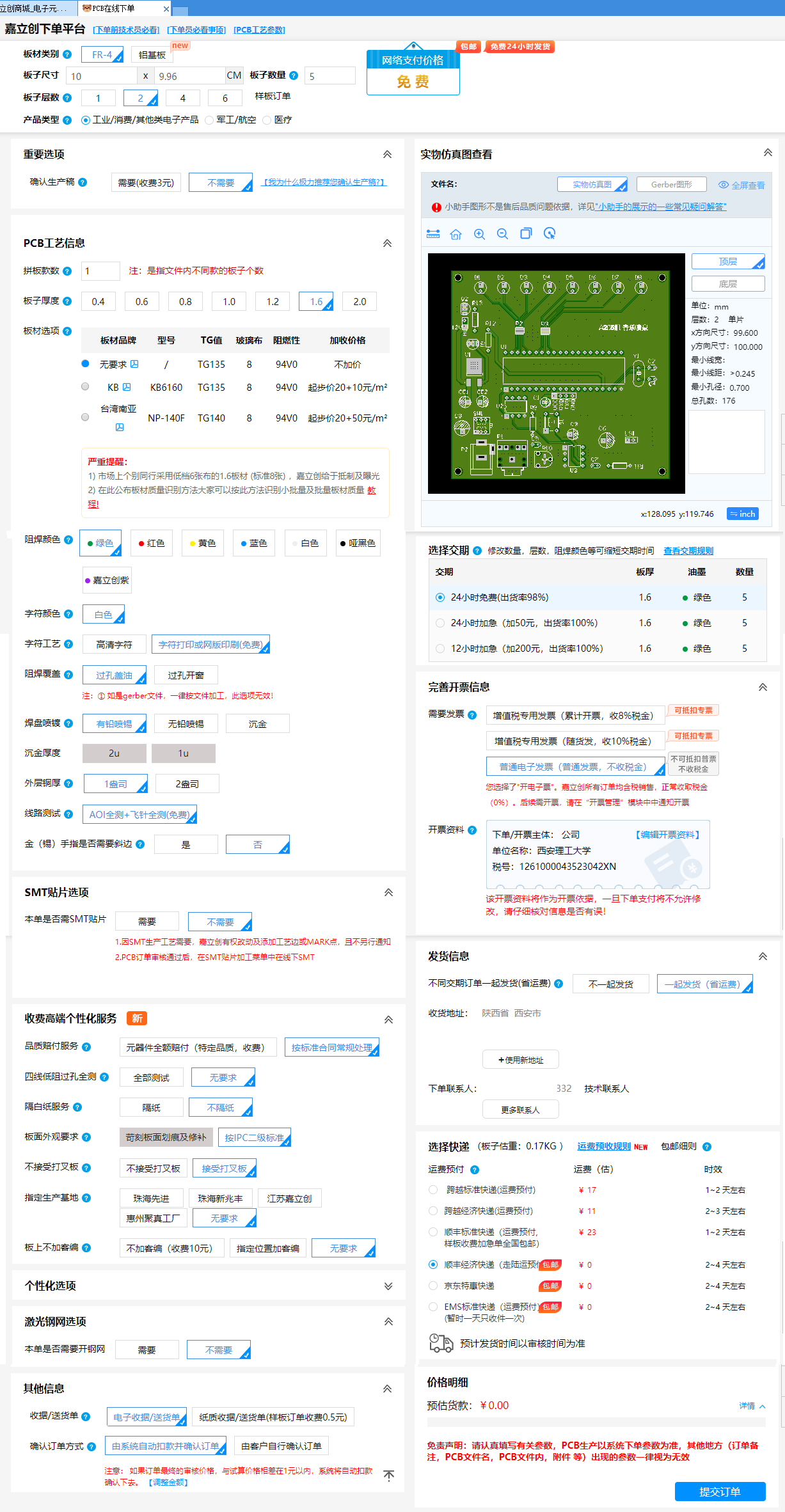This screenshot has width=785, height=1512.
Task: Click help icon next to 确认生产稿
Action: (x=83, y=182)
